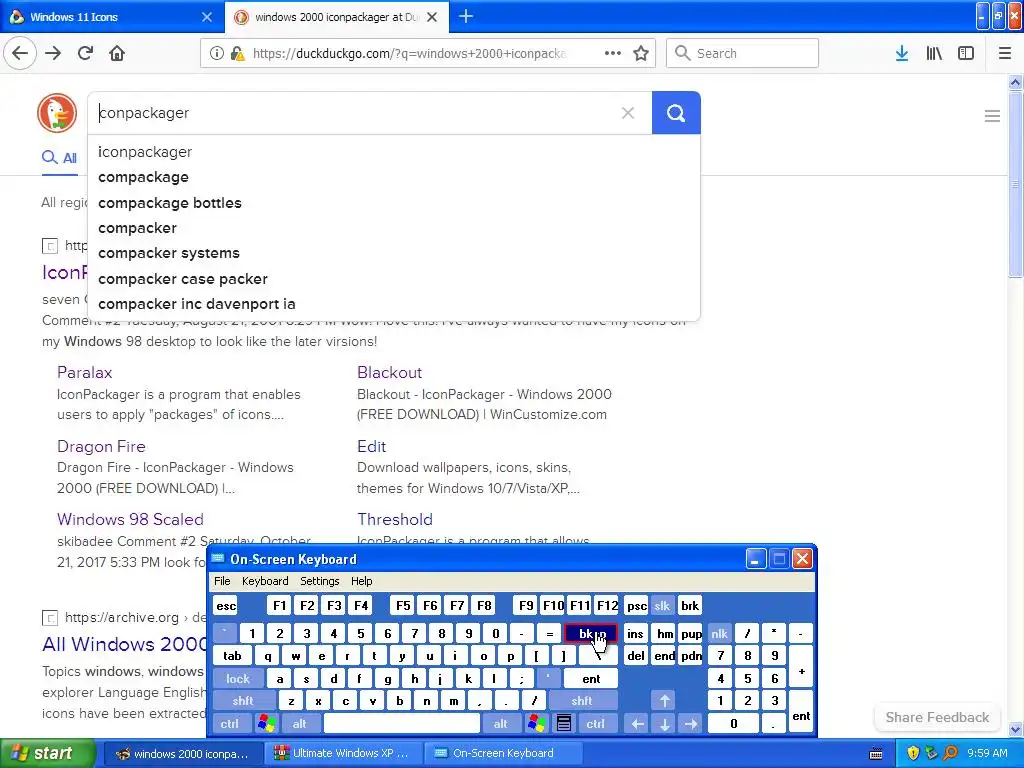This screenshot has width=1024, height=768.
Task: Open the Firefox hamburger menu
Action: click(x=1005, y=53)
